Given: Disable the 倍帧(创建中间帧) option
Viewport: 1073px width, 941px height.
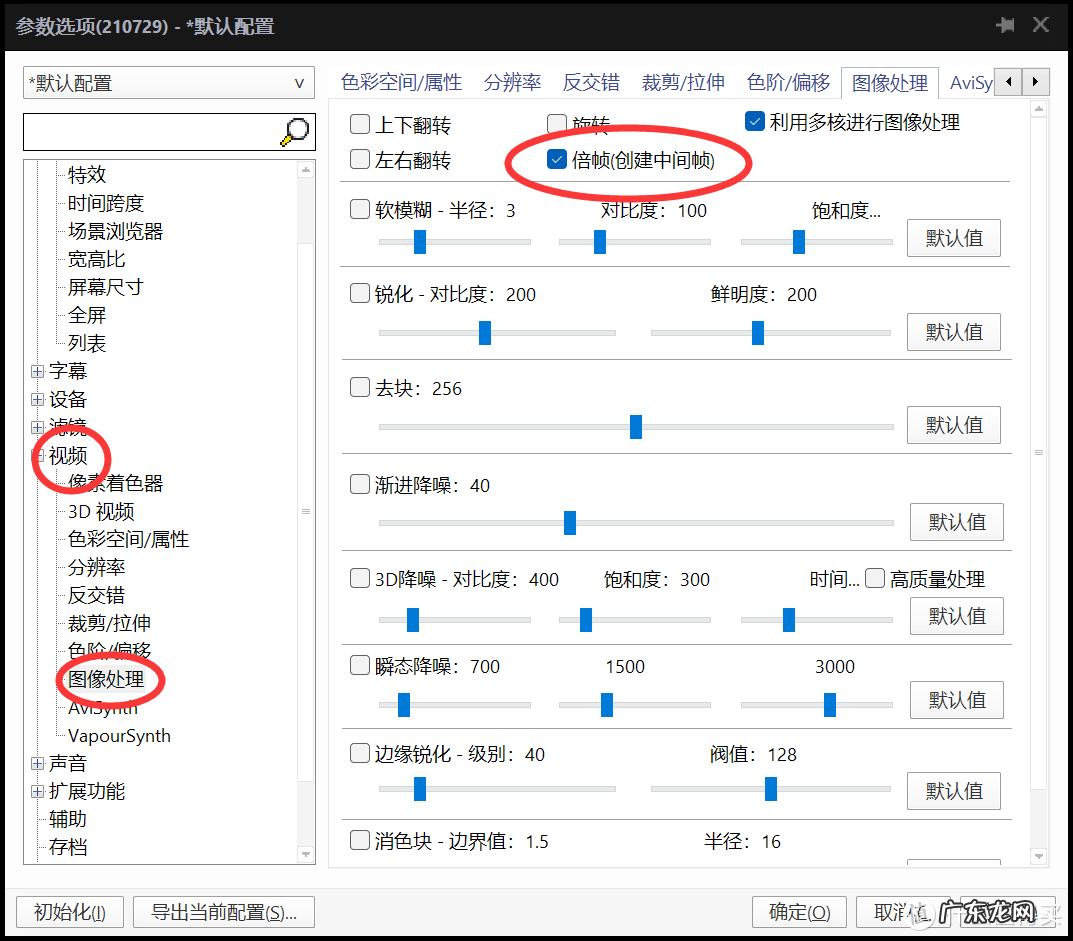Looking at the screenshot, I should point(556,158).
